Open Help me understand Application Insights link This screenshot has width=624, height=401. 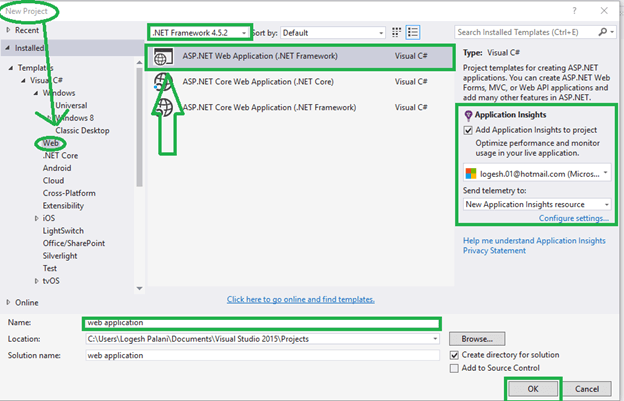click(x=534, y=241)
